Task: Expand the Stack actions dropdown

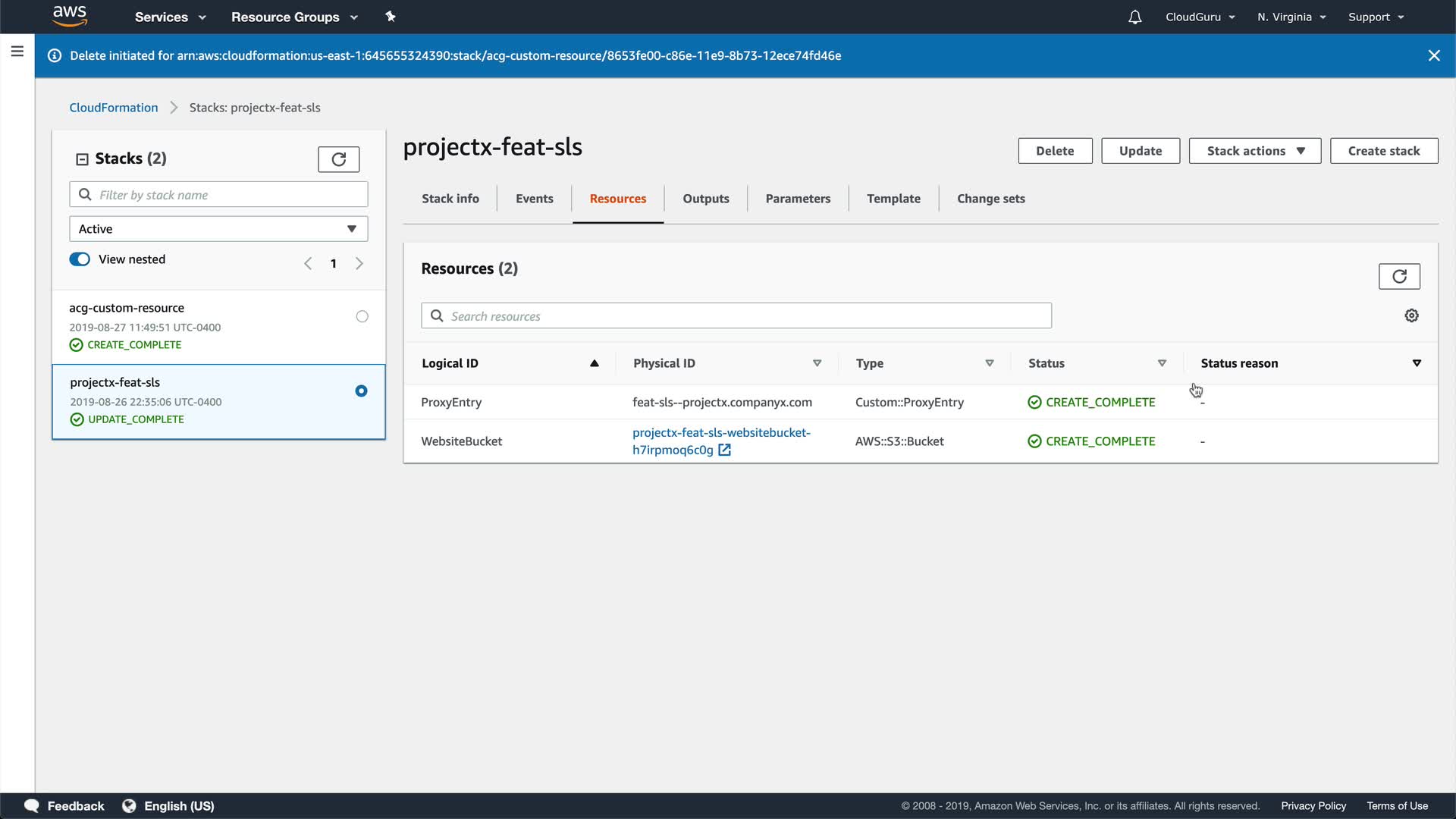Action: [x=1254, y=151]
